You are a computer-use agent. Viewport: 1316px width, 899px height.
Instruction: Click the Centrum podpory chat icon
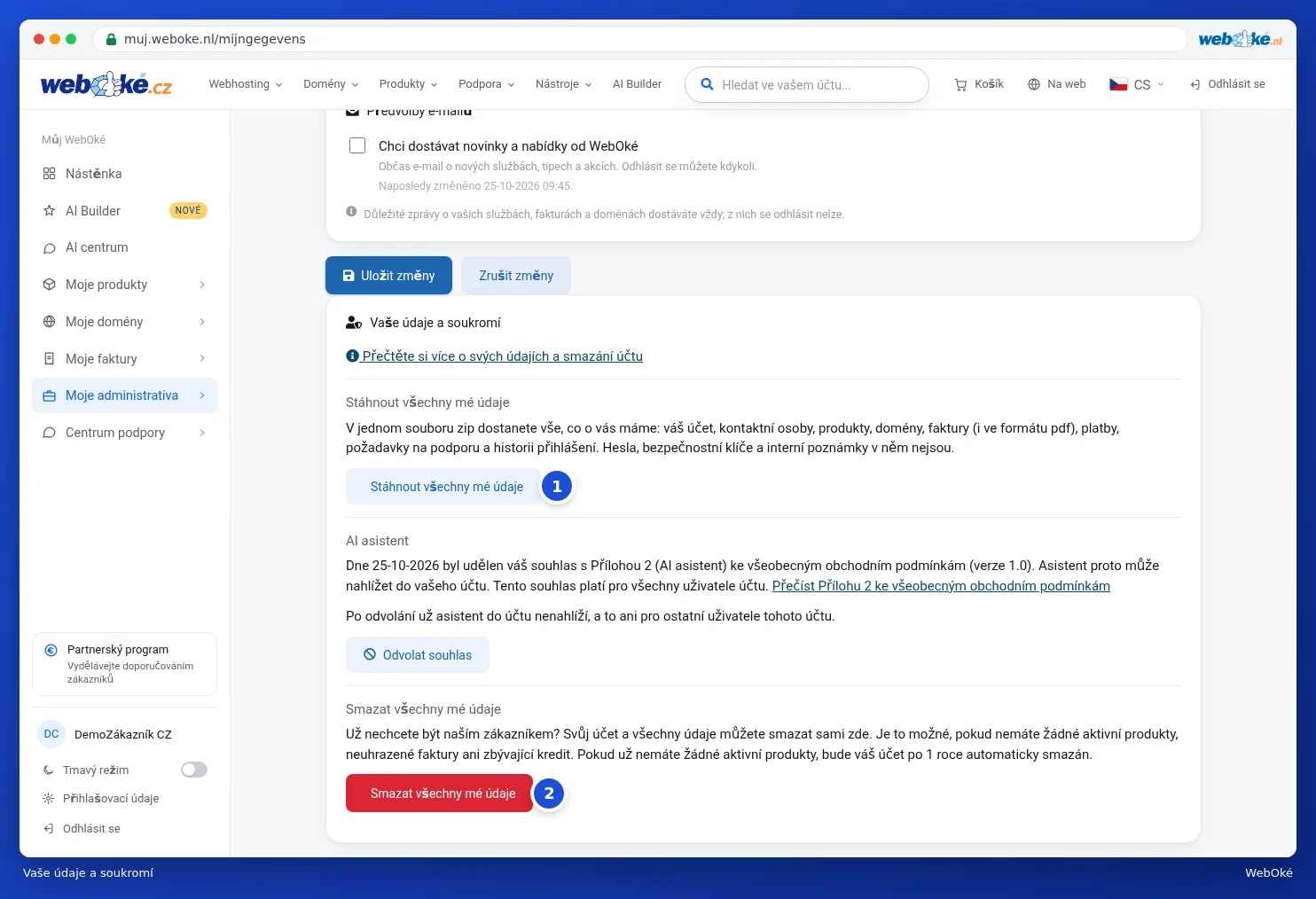49,433
